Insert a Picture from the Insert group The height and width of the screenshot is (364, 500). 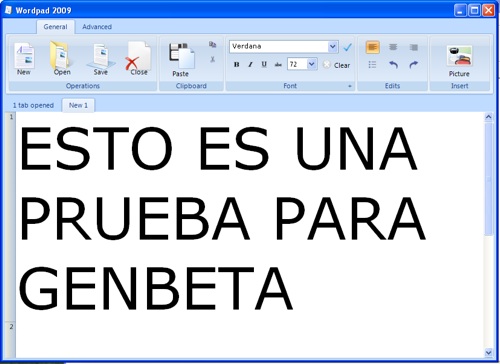(459, 61)
